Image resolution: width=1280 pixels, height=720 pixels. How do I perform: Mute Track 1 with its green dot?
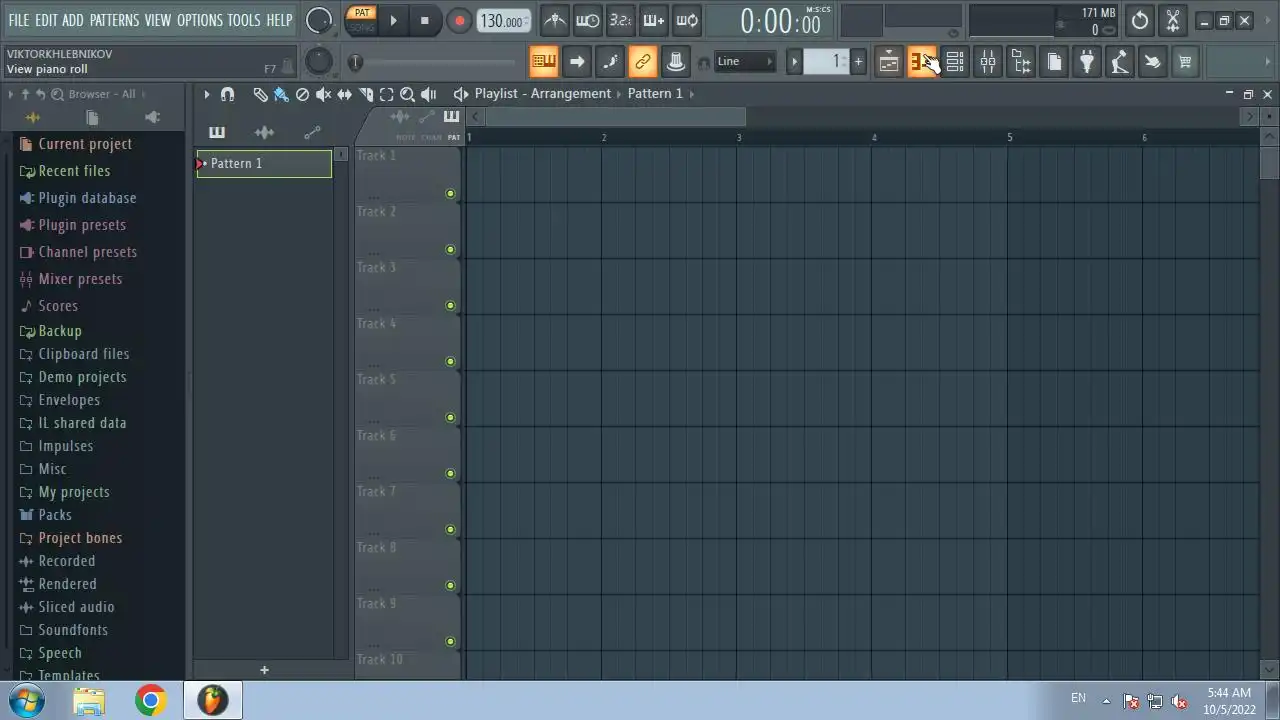click(x=450, y=193)
